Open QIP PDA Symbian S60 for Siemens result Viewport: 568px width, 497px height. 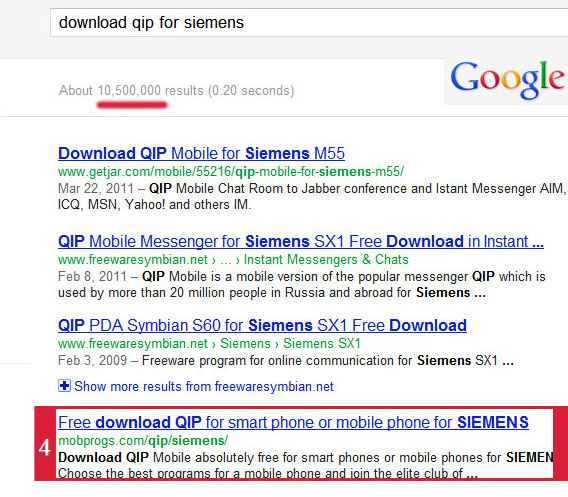[262, 325]
